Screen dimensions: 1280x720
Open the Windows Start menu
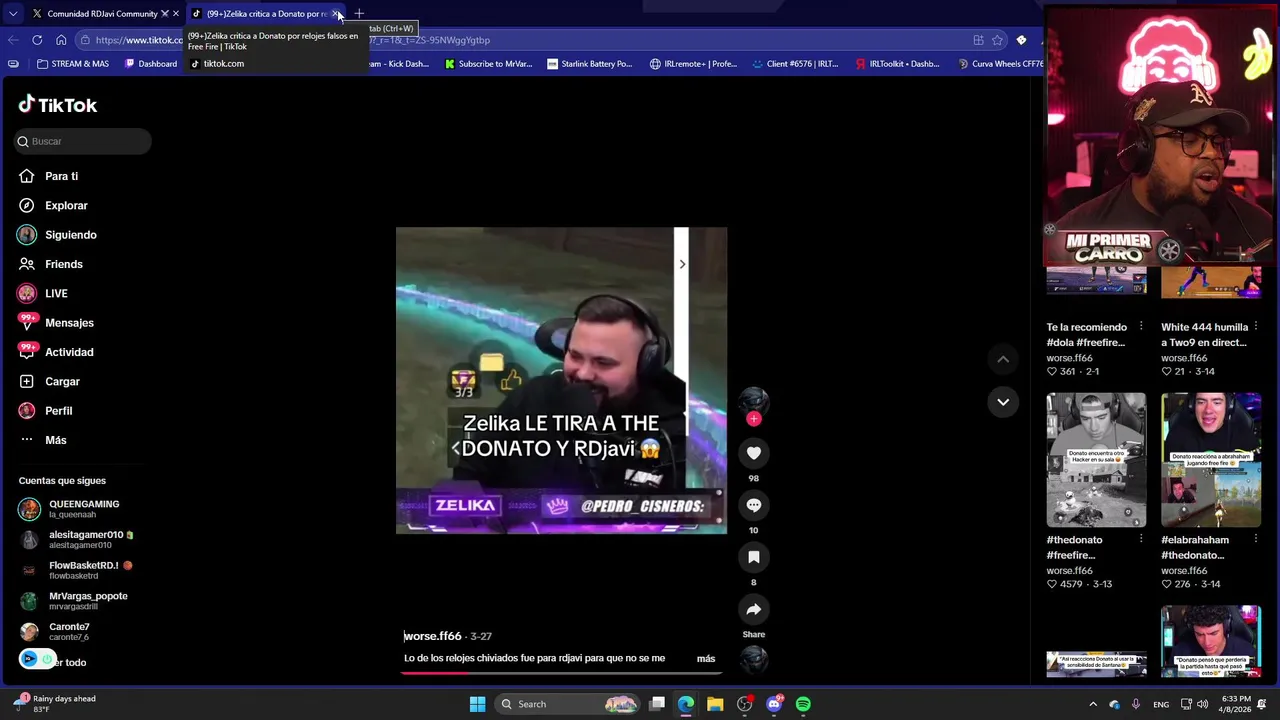[477, 704]
